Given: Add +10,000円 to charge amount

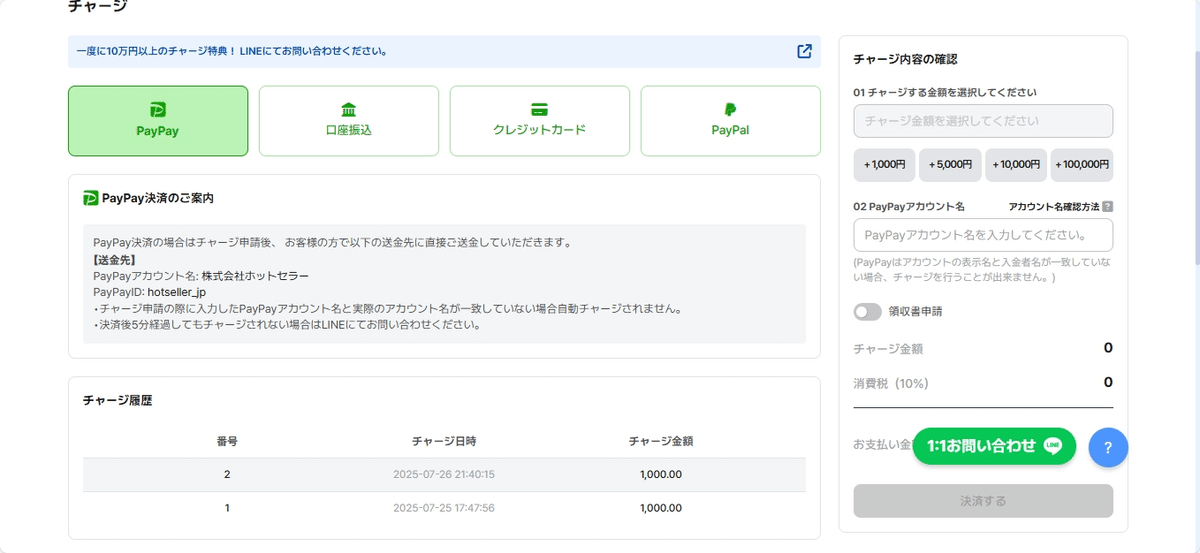Looking at the screenshot, I should (x=1016, y=165).
